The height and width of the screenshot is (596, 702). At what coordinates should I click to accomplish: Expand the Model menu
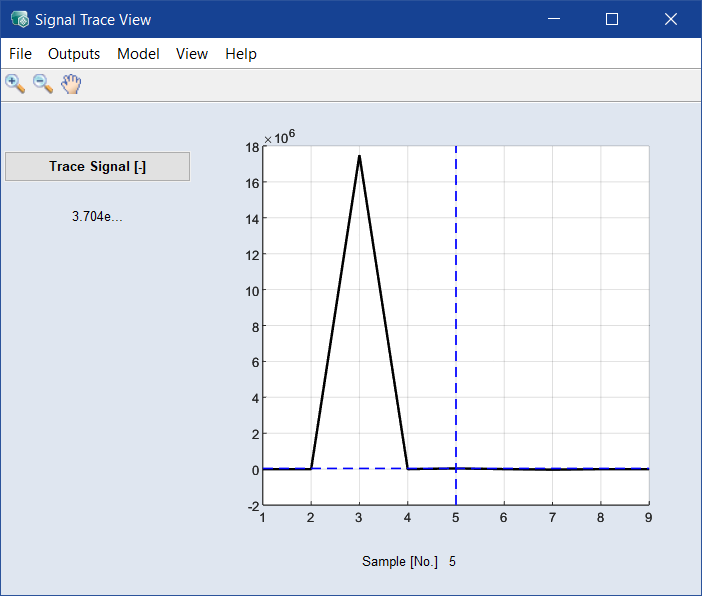pyautogui.click(x=138, y=54)
